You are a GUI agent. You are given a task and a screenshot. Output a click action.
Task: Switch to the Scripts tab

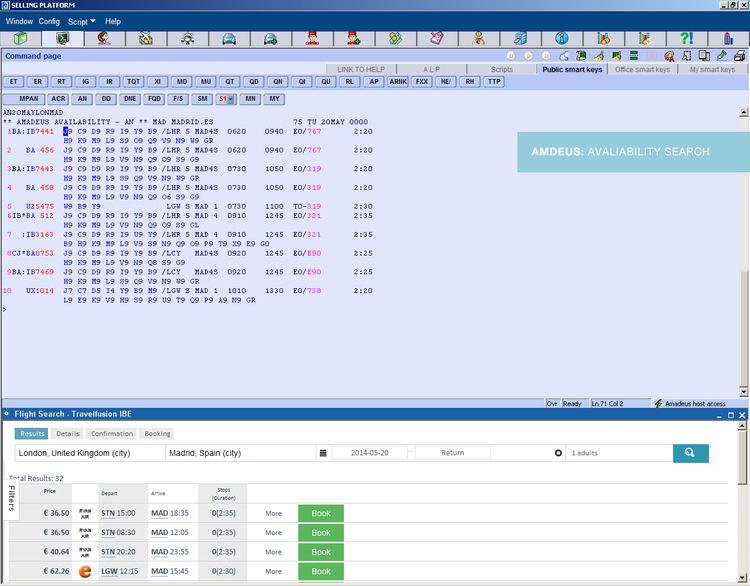pyautogui.click(x=502, y=69)
